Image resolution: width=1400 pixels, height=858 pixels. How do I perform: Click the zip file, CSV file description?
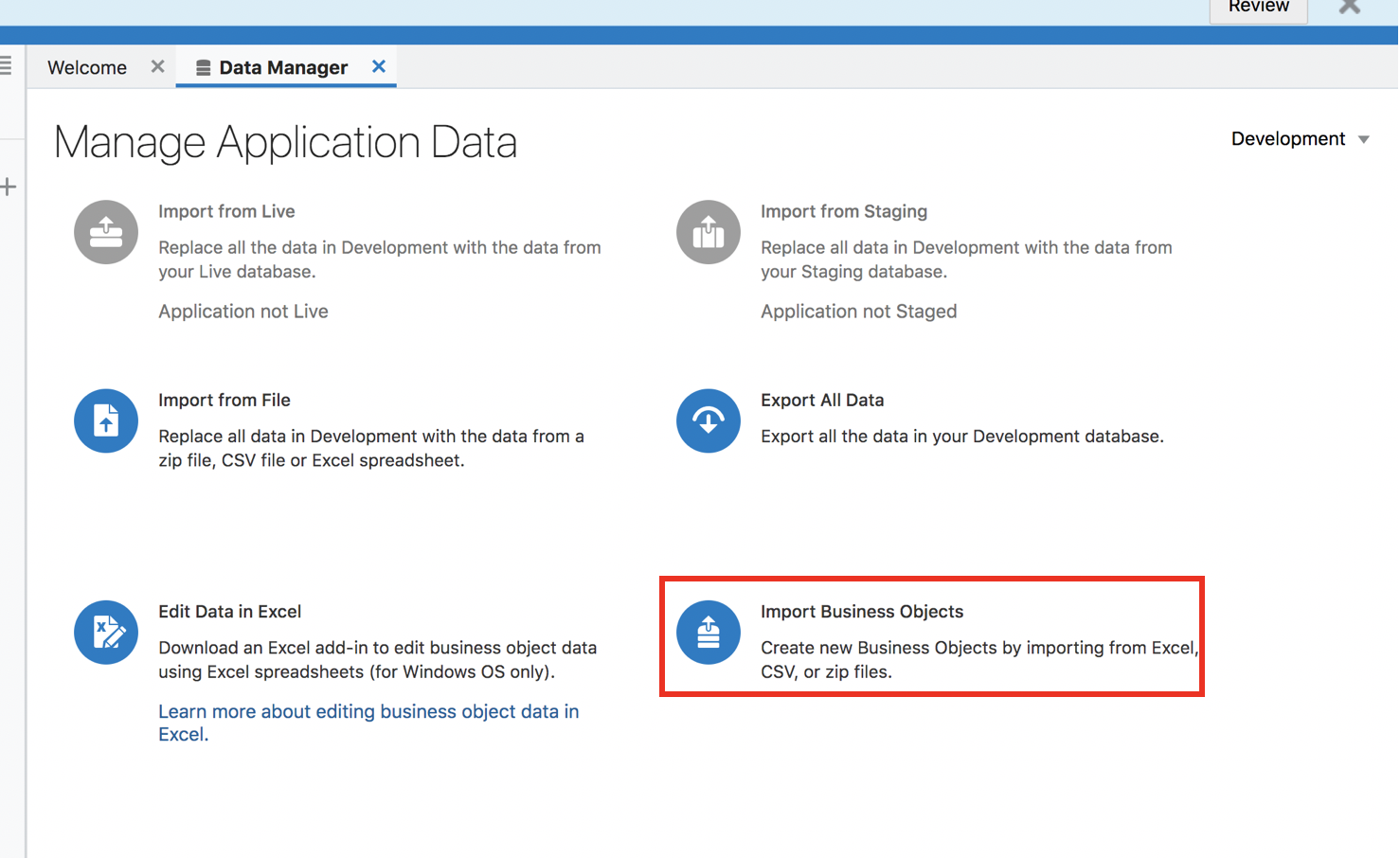(371, 448)
